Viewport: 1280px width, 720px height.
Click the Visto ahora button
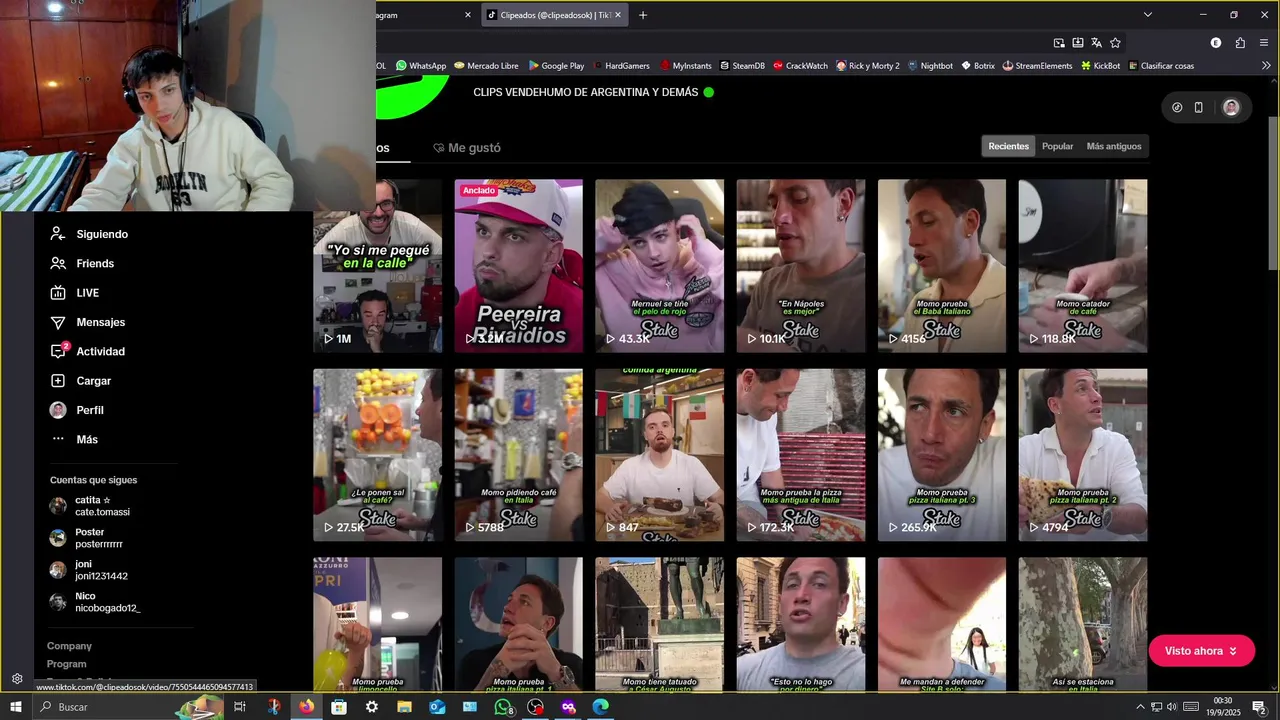[1201, 651]
